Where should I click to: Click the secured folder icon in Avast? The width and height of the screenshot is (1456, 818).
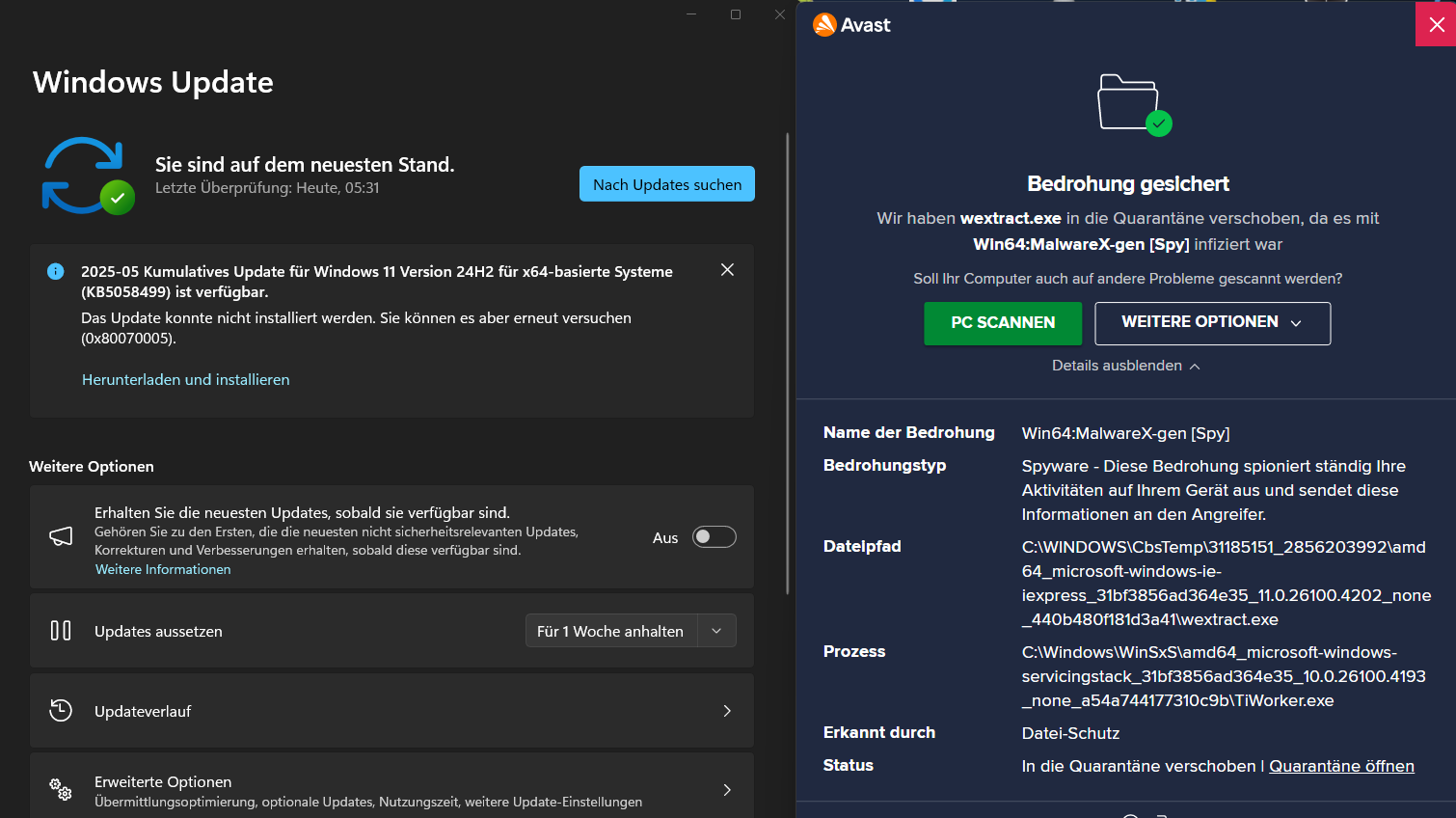(x=1134, y=105)
